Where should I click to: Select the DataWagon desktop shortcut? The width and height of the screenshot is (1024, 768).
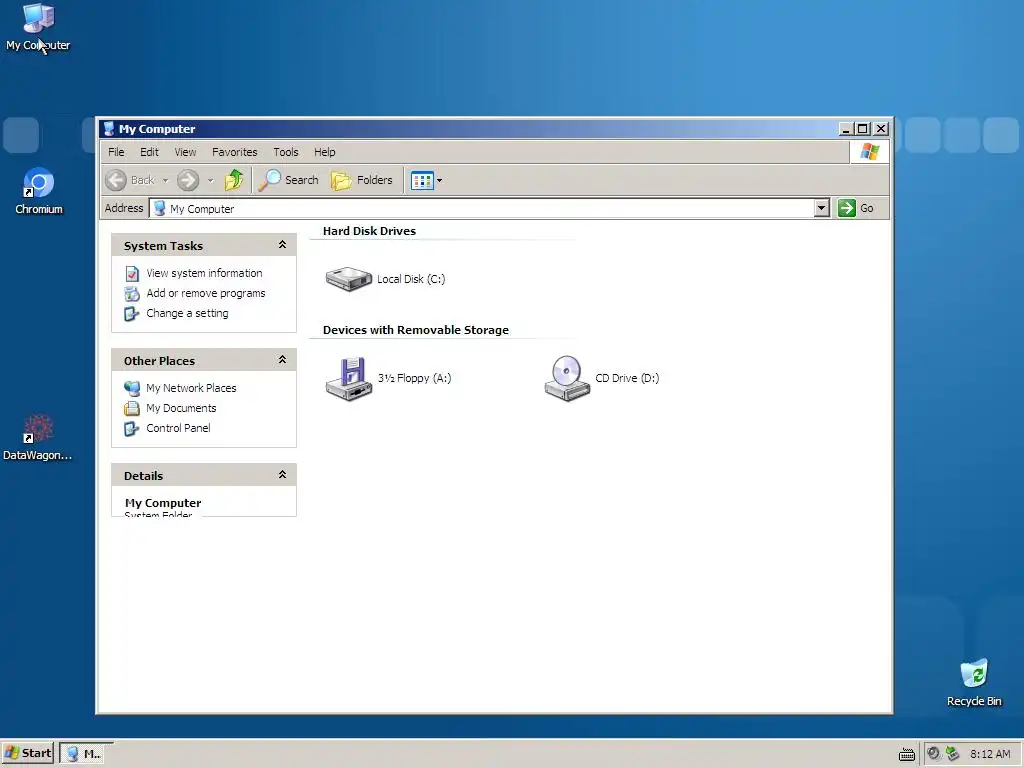point(37,438)
